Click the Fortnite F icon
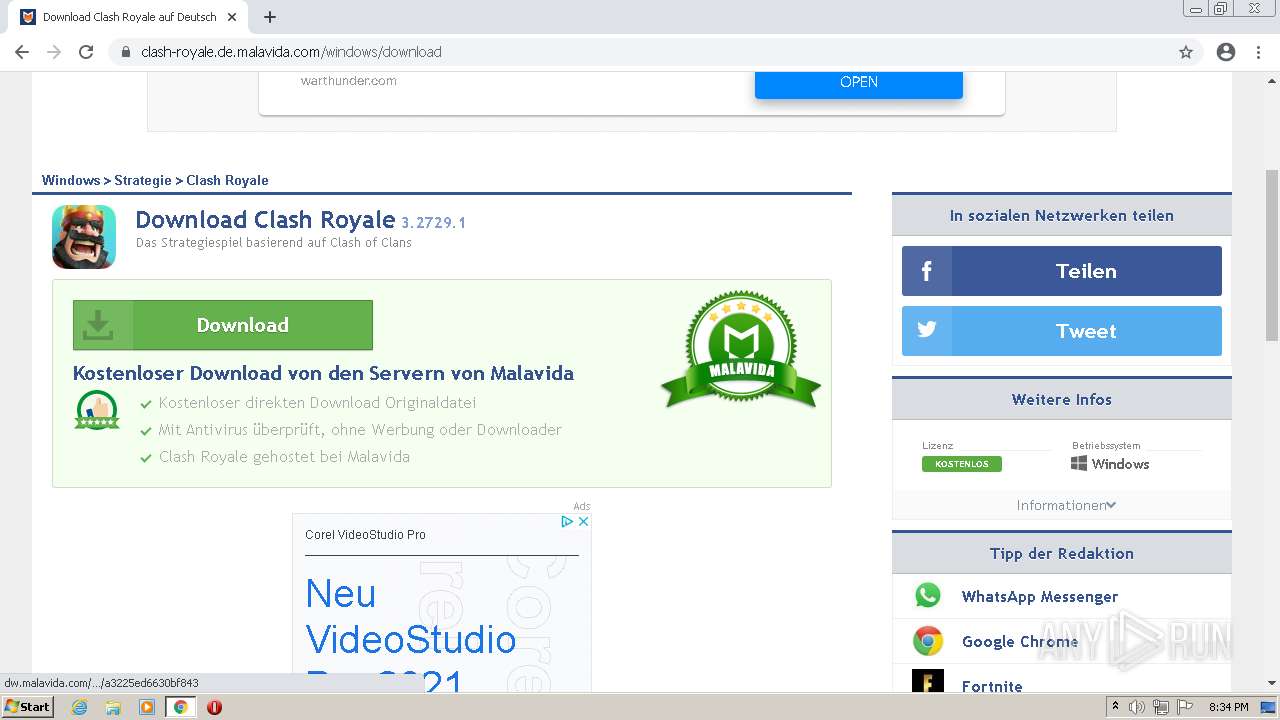This screenshot has height=720, width=1280. pyautogui.click(x=928, y=681)
